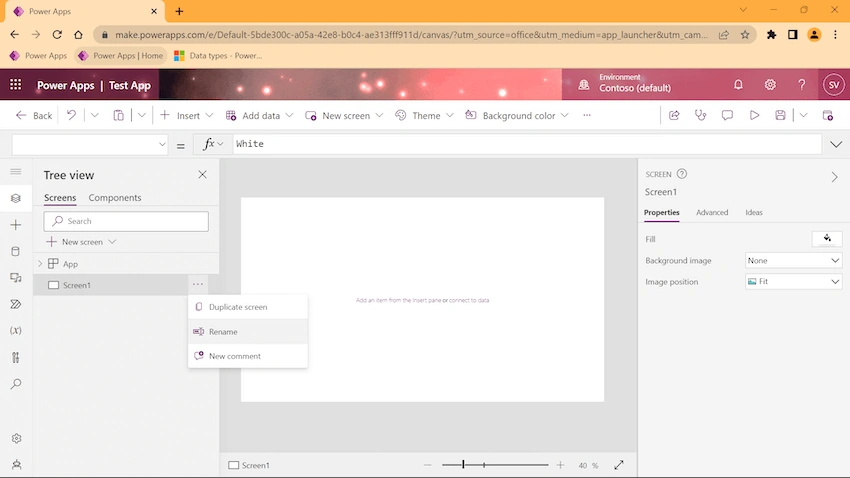Switch to the Components tab

[x=115, y=197]
